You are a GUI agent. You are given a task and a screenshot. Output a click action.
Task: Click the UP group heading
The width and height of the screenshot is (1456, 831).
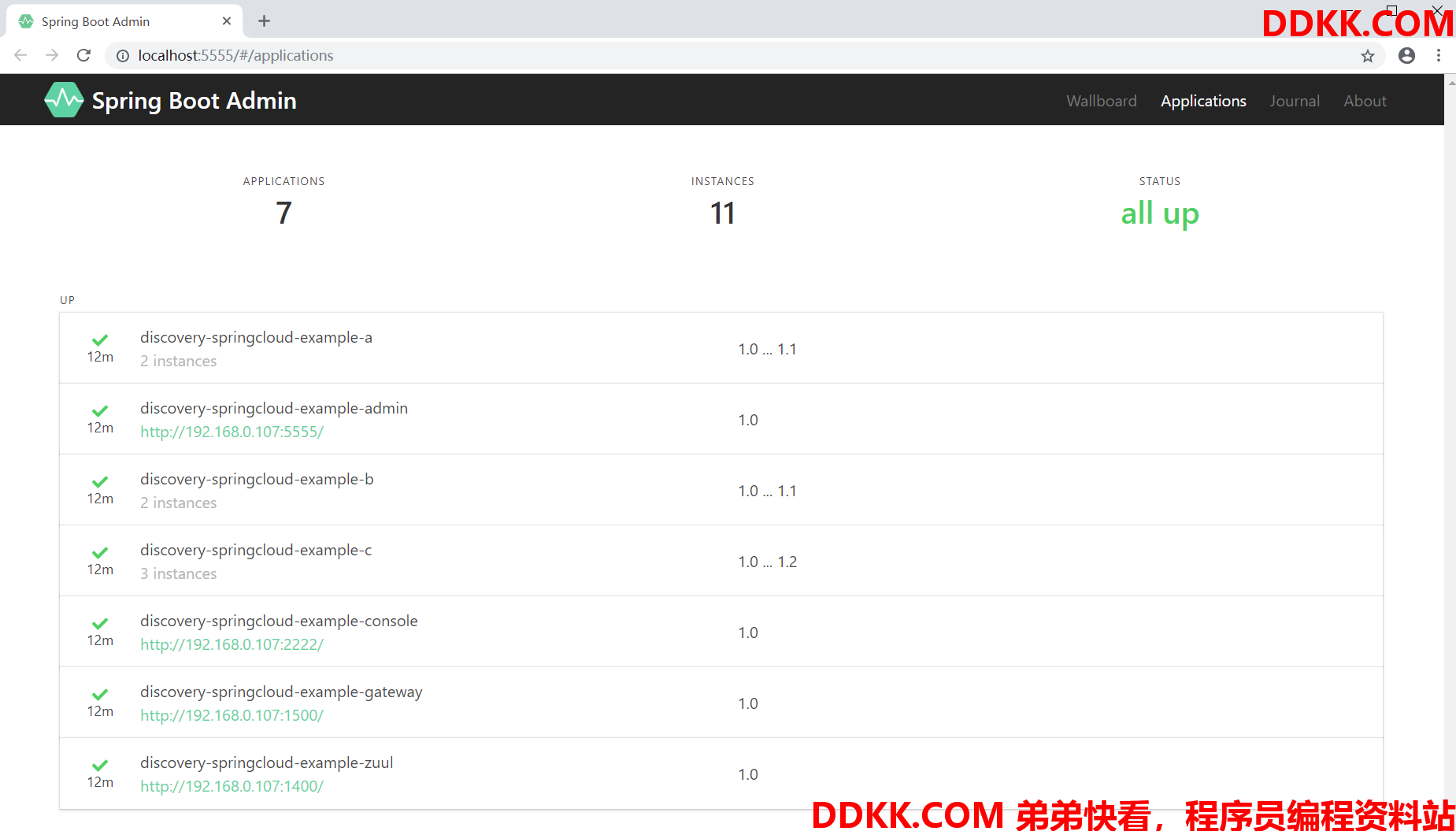click(x=67, y=300)
